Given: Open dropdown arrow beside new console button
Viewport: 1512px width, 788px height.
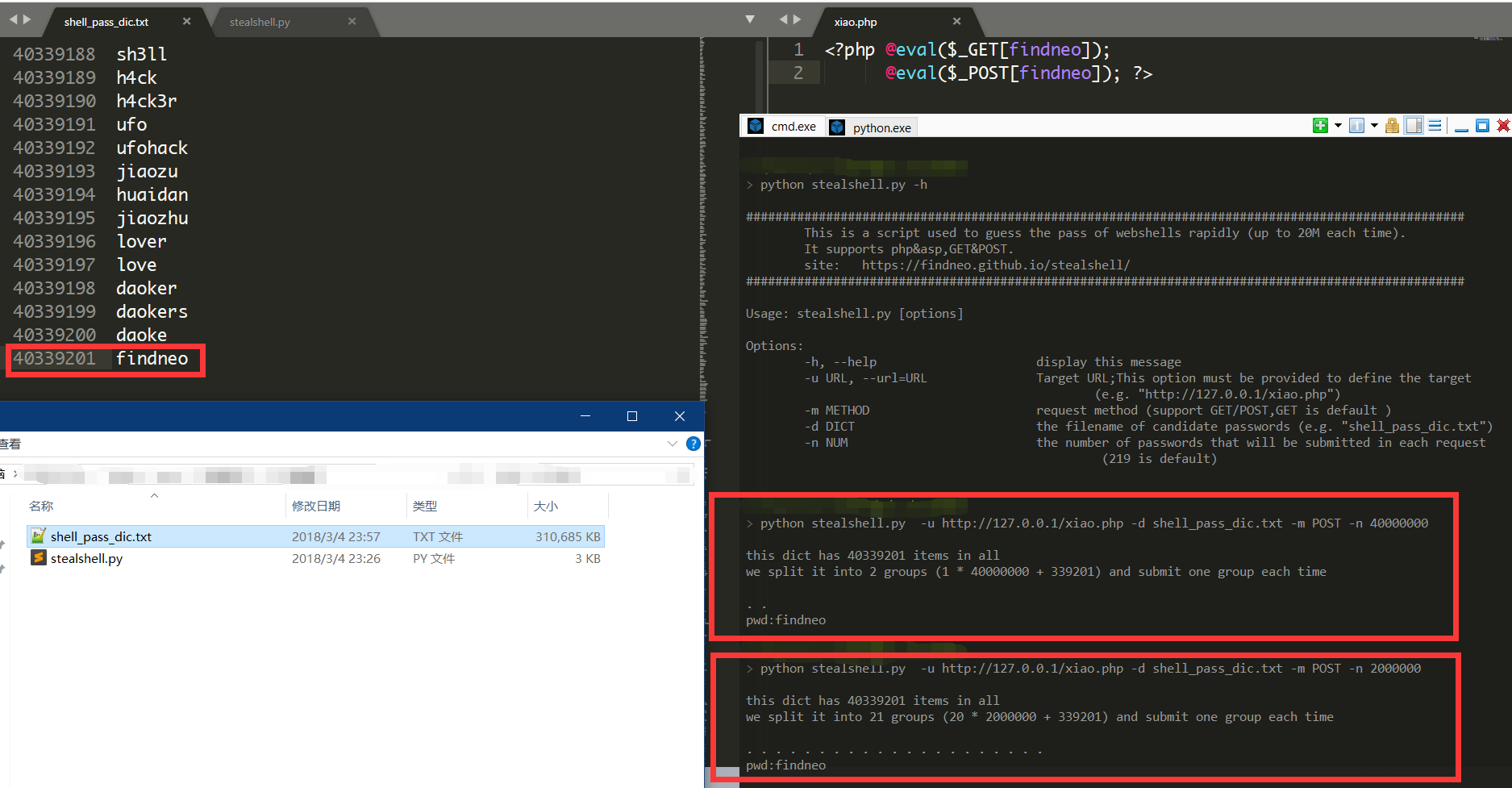Looking at the screenshot, I should pyautogui.click(x=1338, y=126).
